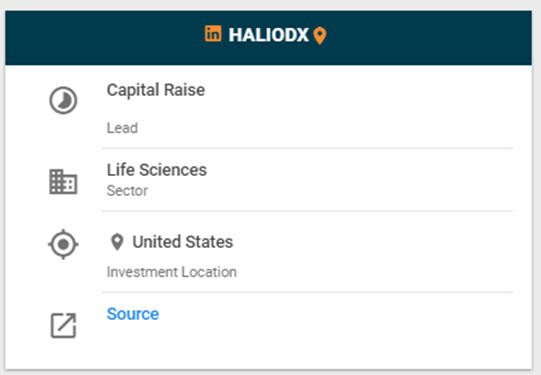541x375 pixels.
Task: Select the Life Sciences sector text
Action: pos(157,170)
